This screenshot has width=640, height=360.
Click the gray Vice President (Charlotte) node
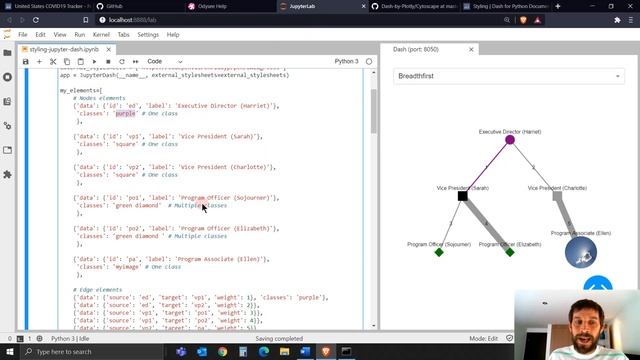(557, 196)
